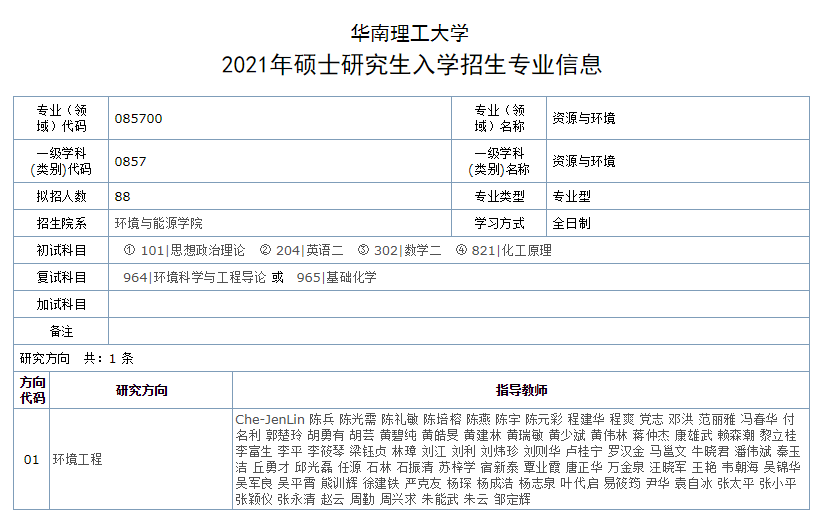The image size is (824, 521).
Task: Click advisor name 万金泉
Action: 626,467
